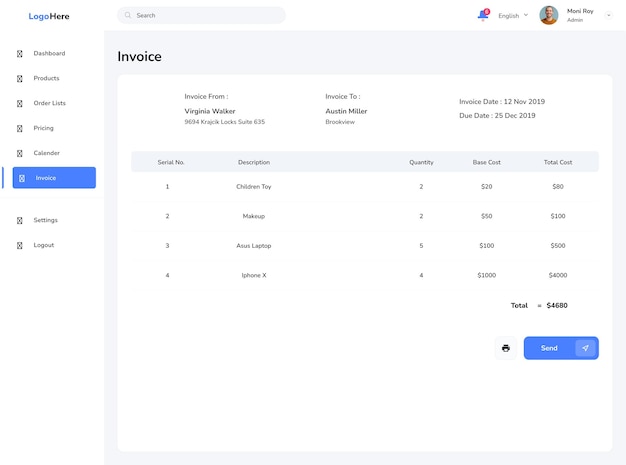Click the print icon button
Viewport: 626px width, 465px height.
point(505,348)
